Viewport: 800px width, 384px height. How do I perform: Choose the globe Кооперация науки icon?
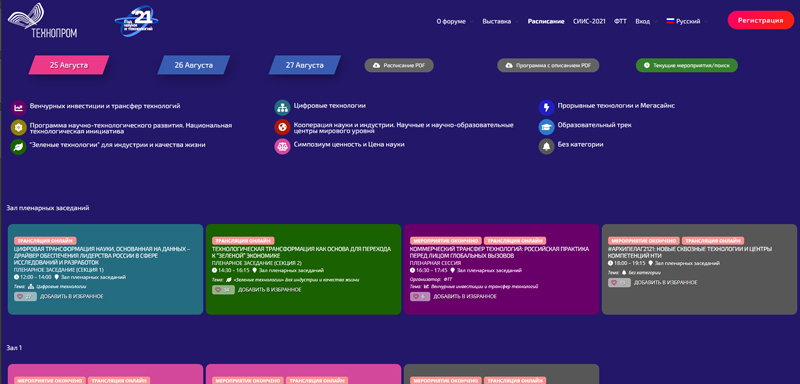(x=282, y=127)
